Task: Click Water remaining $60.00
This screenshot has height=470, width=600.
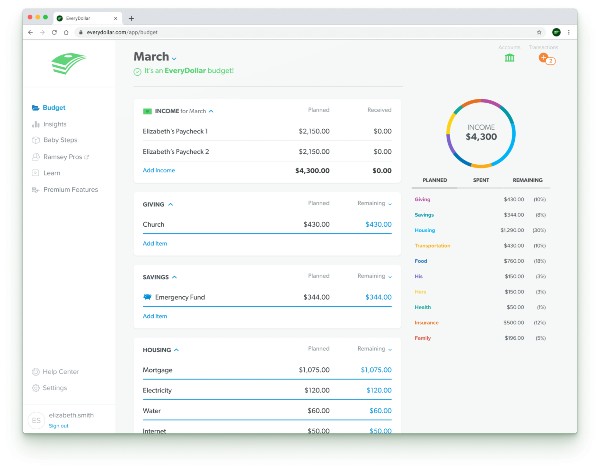Action: click(380, 411)
